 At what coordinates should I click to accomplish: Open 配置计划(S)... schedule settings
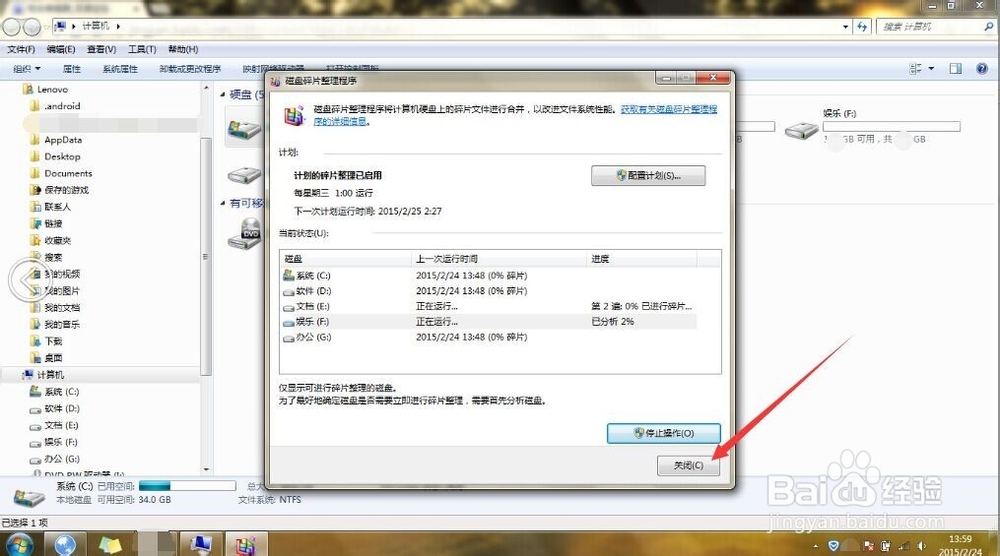tap(648, 175)
